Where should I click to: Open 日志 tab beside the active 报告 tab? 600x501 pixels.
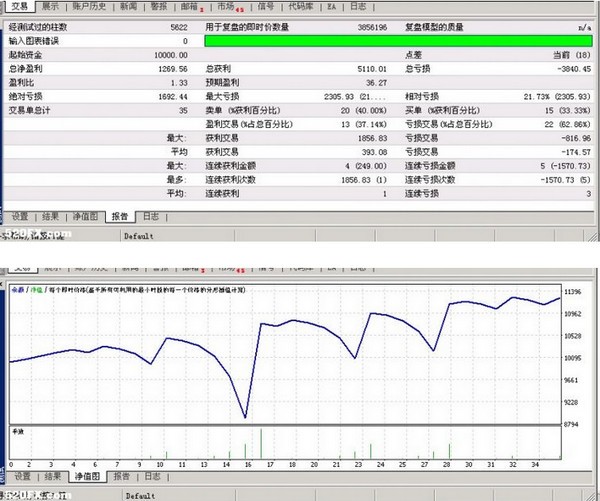point(150,215)
